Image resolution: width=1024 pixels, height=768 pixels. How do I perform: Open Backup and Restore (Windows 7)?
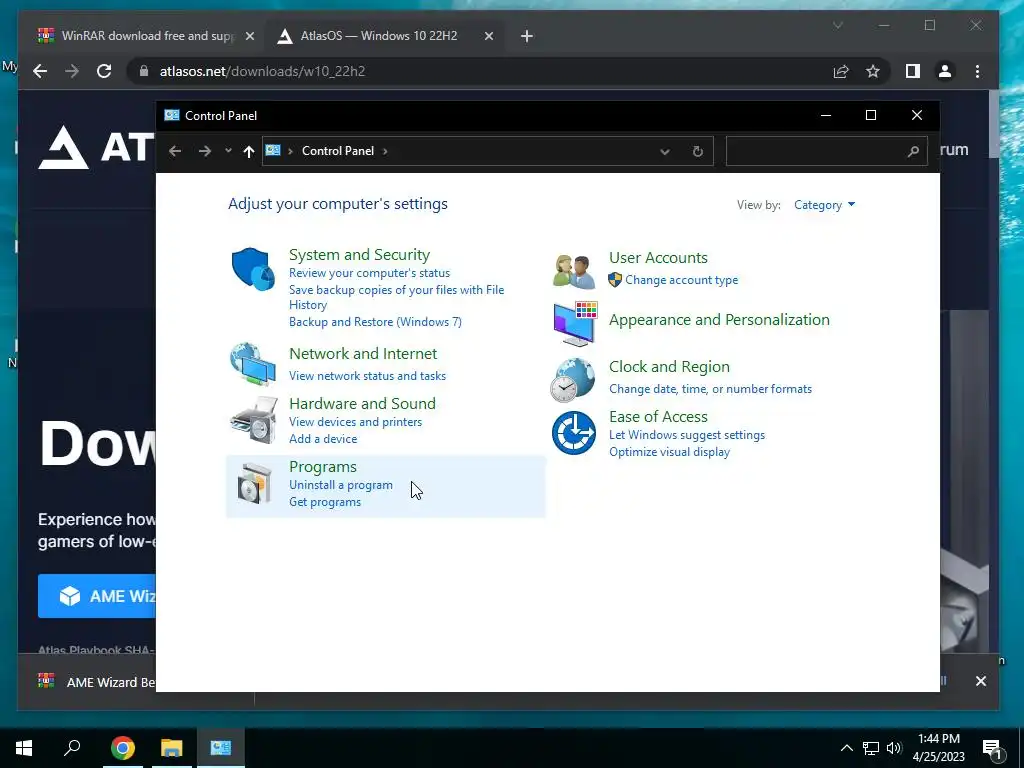click(x=376, y=322)
